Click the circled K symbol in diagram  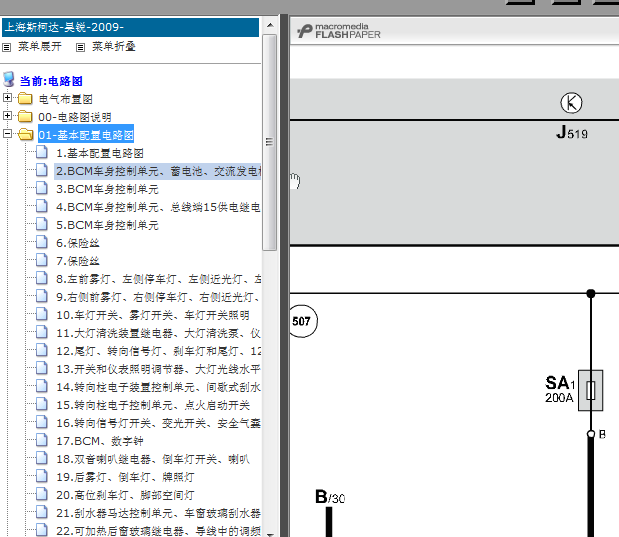click(571, 103)
